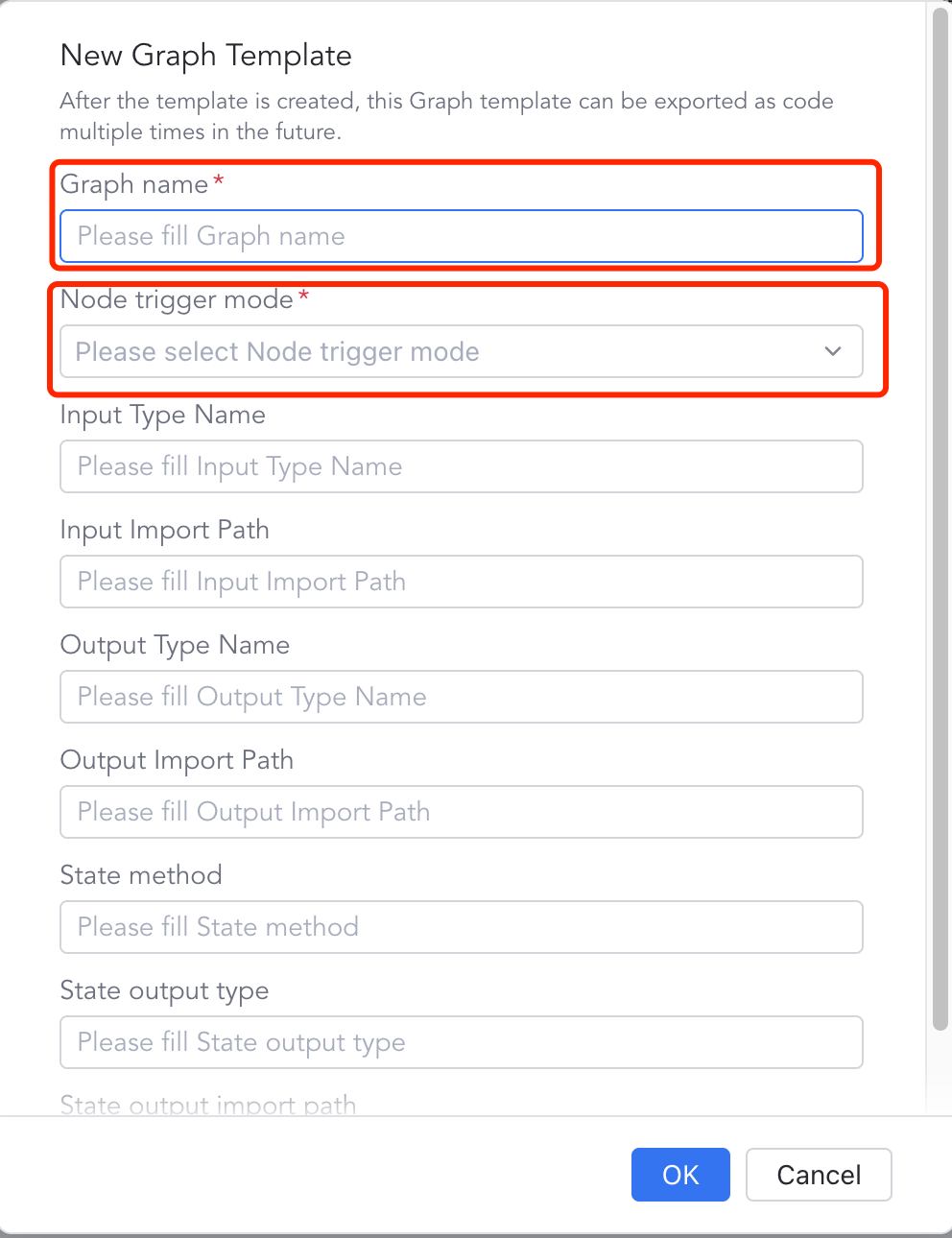Select the Output Type Name field
The width and height of the screenshot is (952, 1238).
pos(461,697)
